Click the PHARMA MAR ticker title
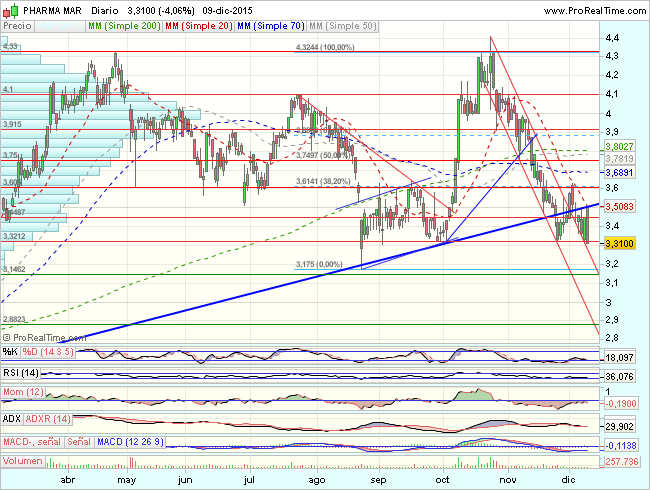 pyautogui.click(x=52, y=10)
